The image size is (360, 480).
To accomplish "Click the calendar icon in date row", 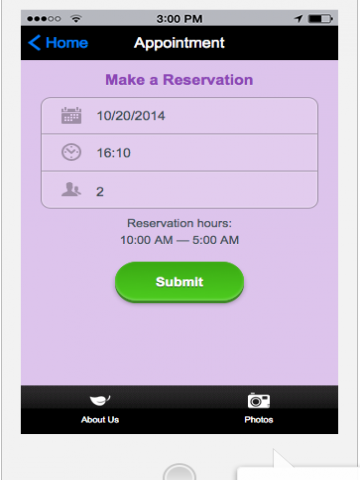I will pos(71,116).
